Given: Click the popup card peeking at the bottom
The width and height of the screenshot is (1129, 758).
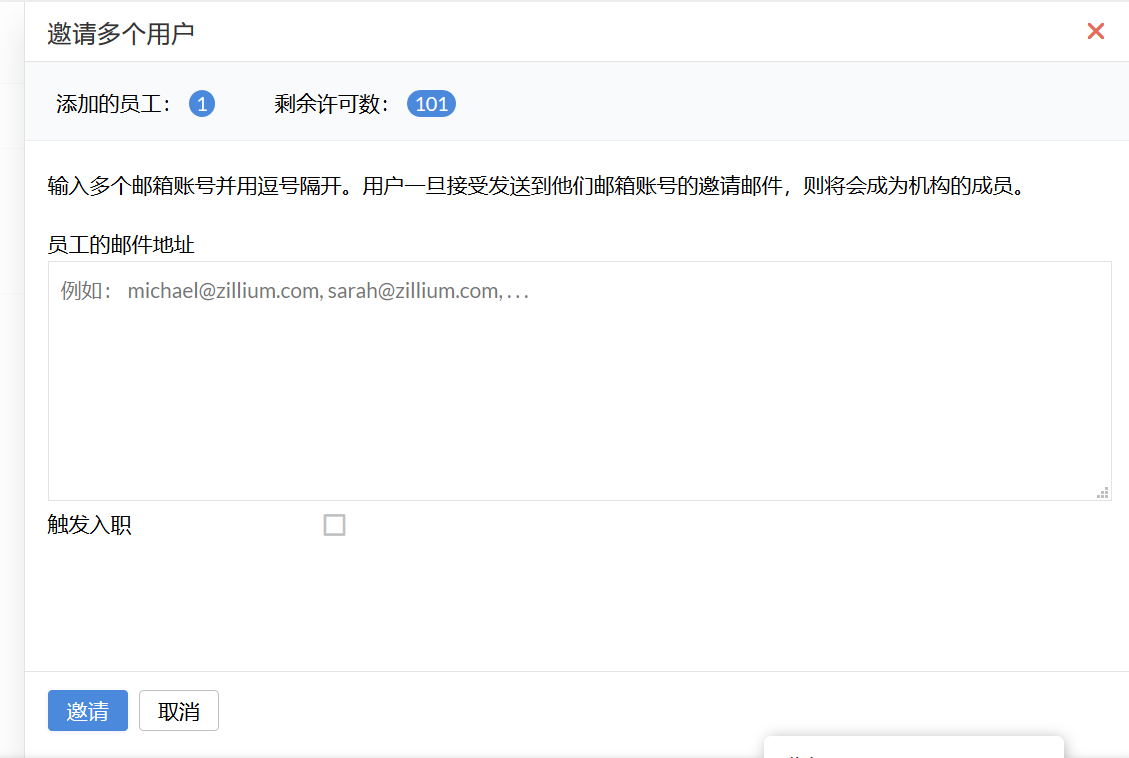Looking at the screenshot, I should tap(912, 748).
